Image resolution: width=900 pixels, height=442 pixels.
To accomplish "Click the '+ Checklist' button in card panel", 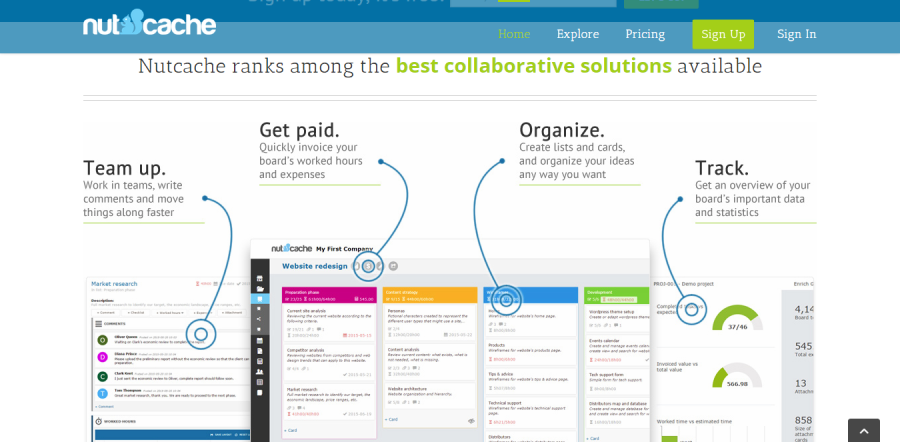I will click(x=136, y=313).
